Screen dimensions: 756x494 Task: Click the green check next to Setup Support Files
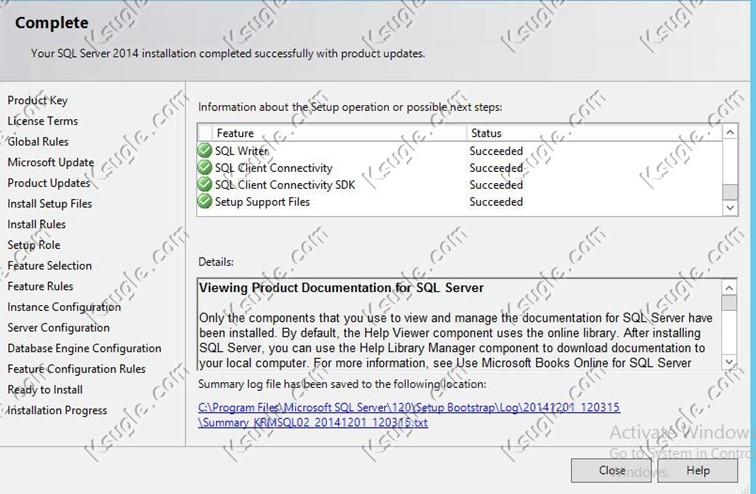tap(205, 201)
